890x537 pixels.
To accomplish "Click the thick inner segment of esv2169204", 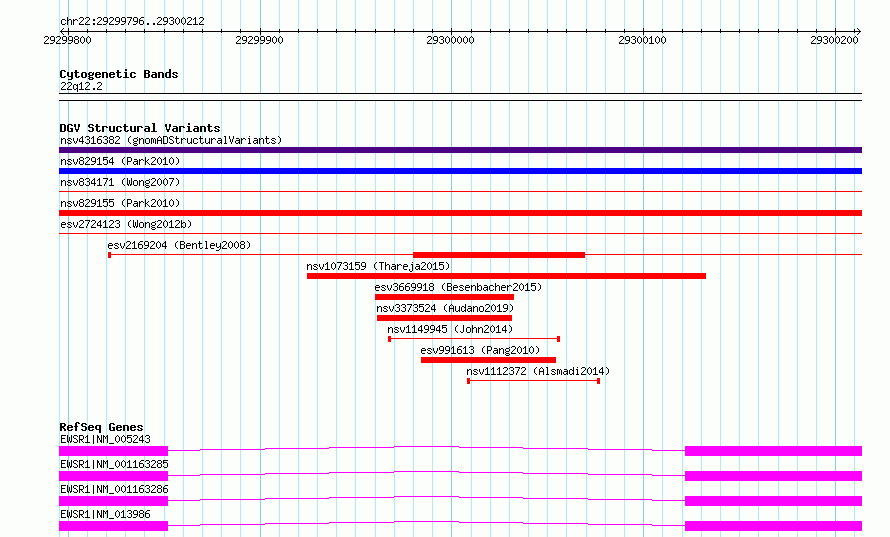I will tap(499, 255).
